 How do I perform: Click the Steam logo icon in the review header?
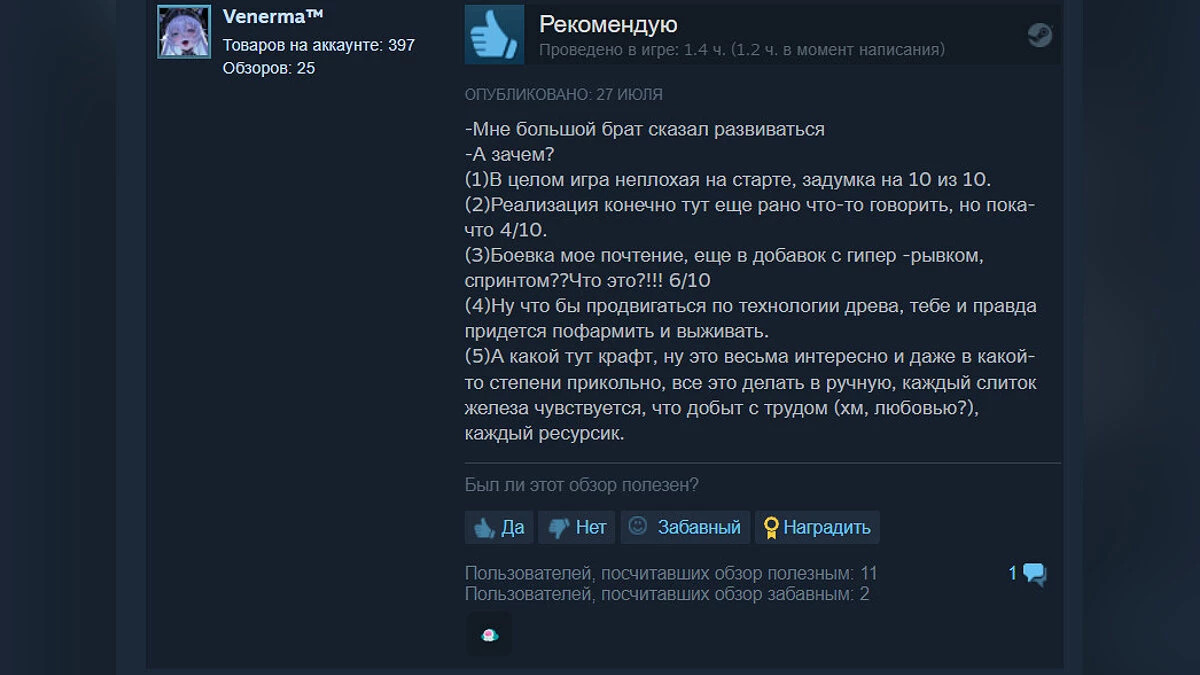tap(1039, 35)
